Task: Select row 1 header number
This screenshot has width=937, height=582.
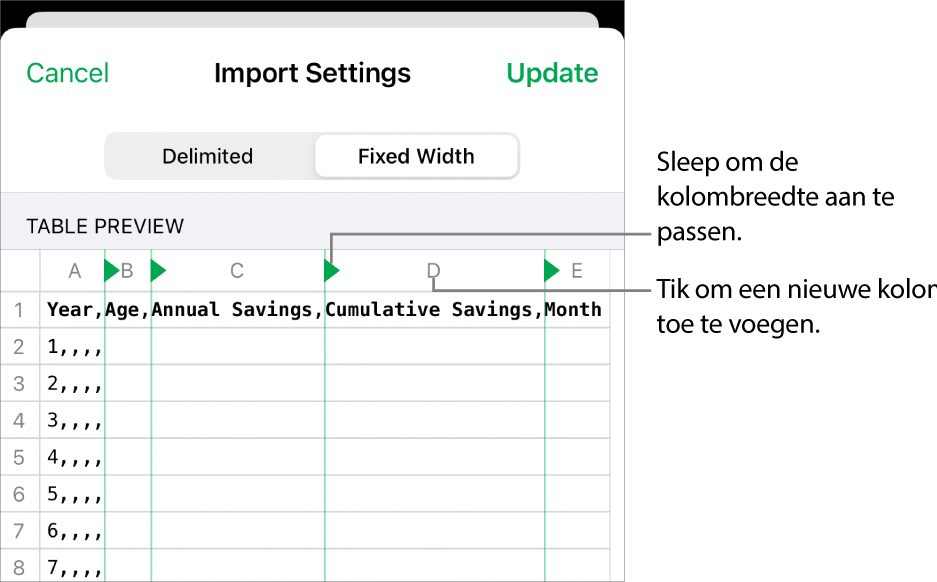Action: (x=19, y=310)
